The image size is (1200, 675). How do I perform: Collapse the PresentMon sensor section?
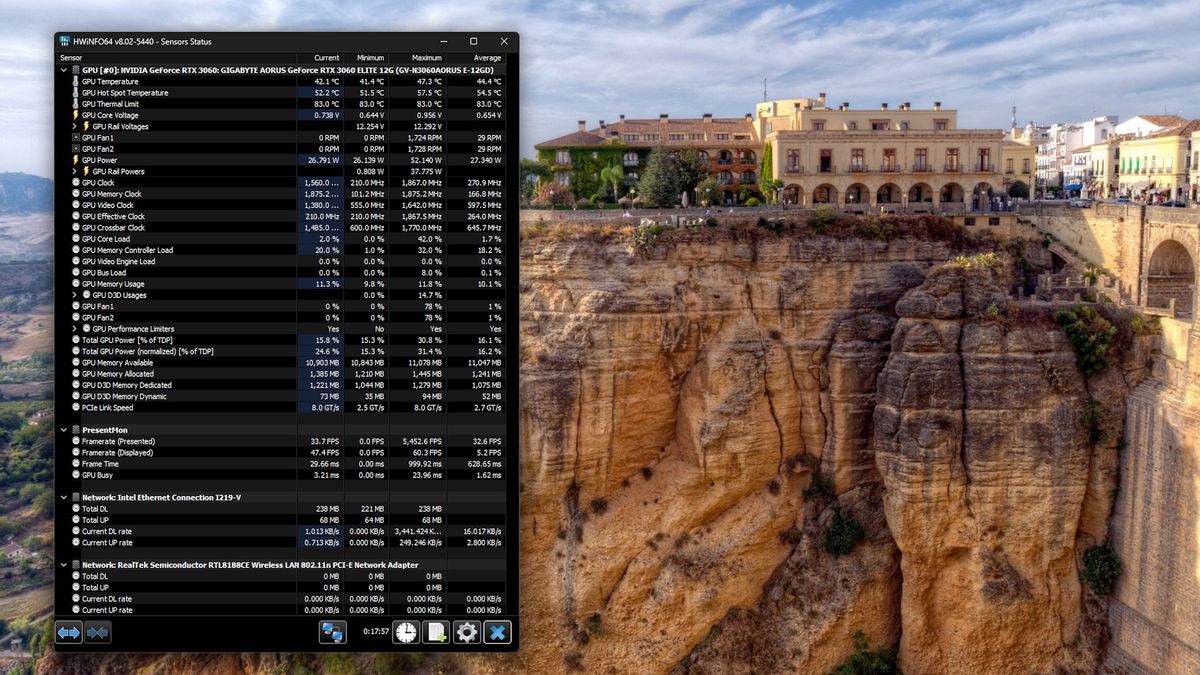tap(63, 429)
